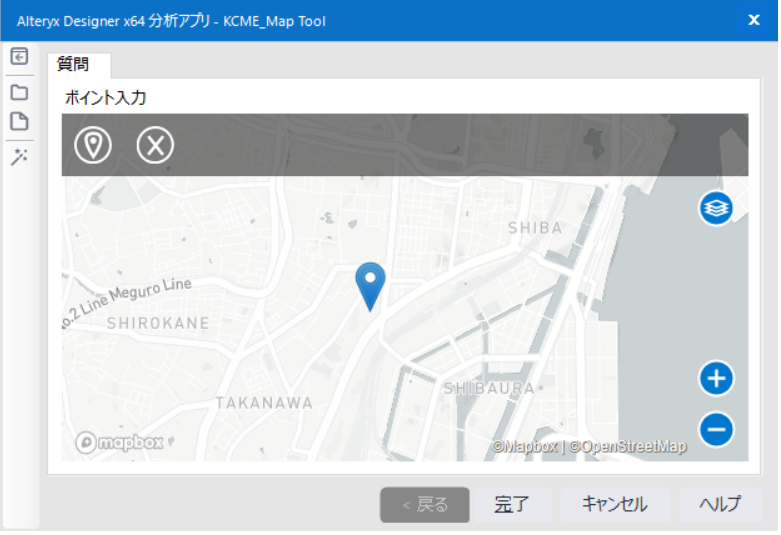Select the place-point pin tool
This screenshot has height=535, width=781.
coord(93,145)
